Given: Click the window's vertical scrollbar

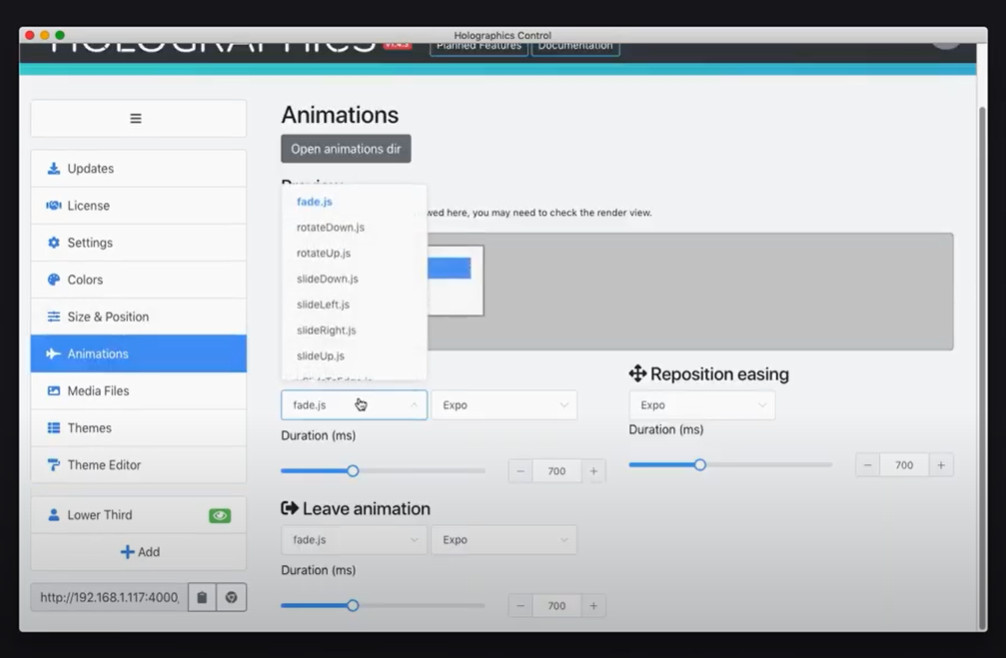Looking at the screenshot, I should 982,369.
